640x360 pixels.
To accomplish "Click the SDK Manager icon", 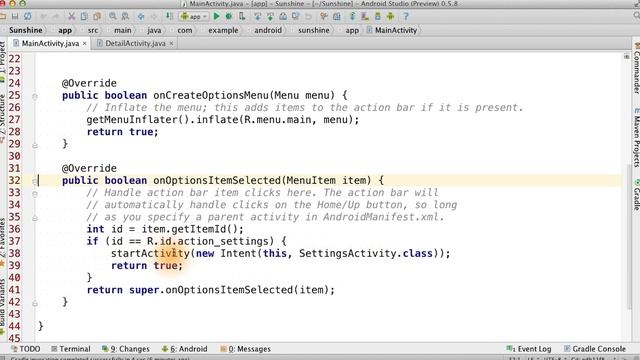I will point(378,16).
